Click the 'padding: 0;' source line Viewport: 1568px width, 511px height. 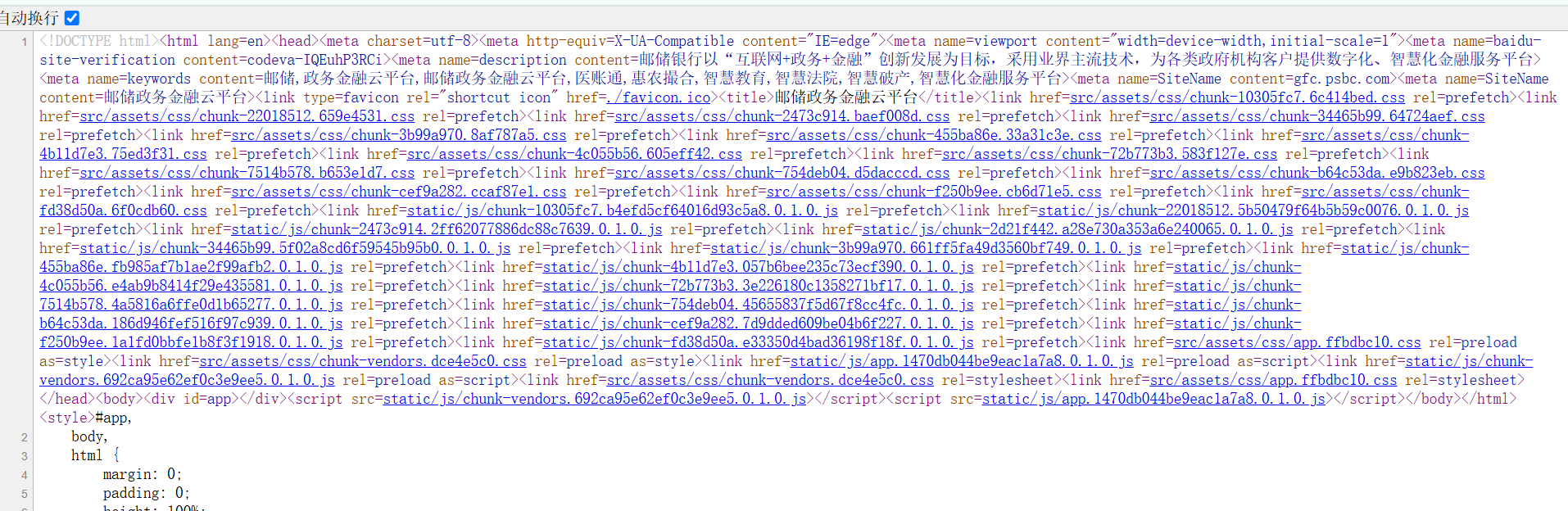point(147,493)
